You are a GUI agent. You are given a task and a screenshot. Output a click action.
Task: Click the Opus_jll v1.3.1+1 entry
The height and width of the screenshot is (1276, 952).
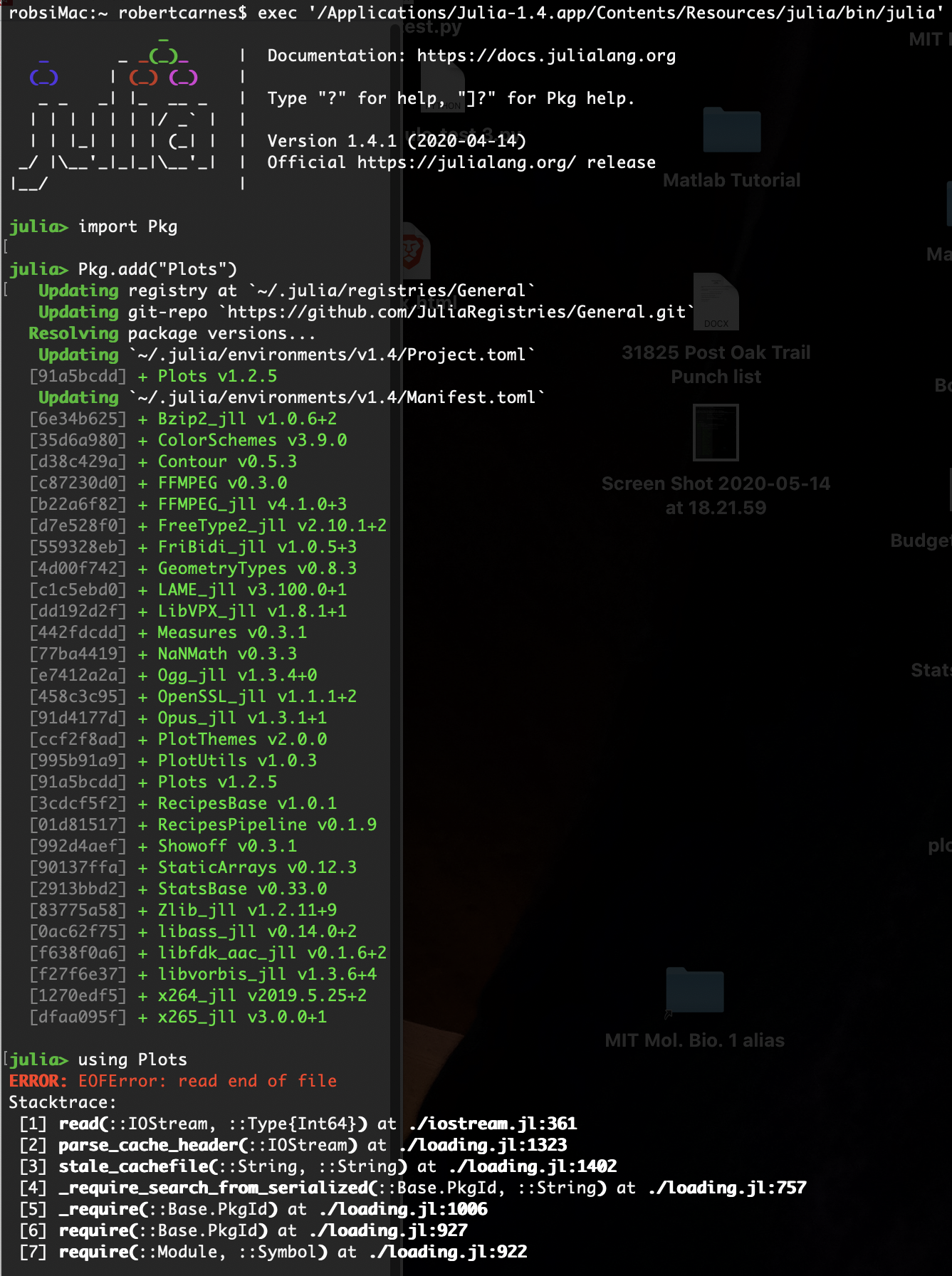[242, 718]
